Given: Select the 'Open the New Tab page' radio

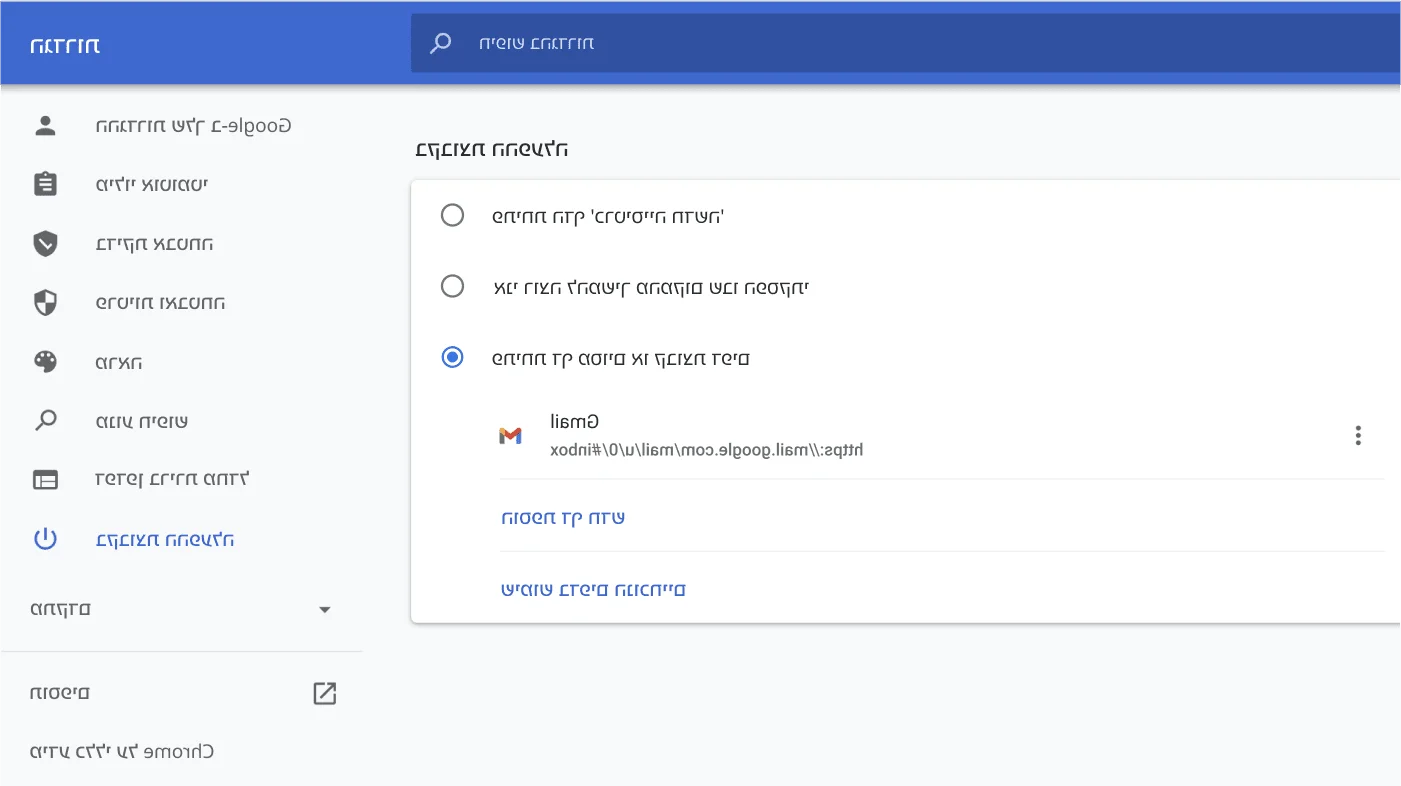Looking at the screenshot, I should click(x=452, y=215).
